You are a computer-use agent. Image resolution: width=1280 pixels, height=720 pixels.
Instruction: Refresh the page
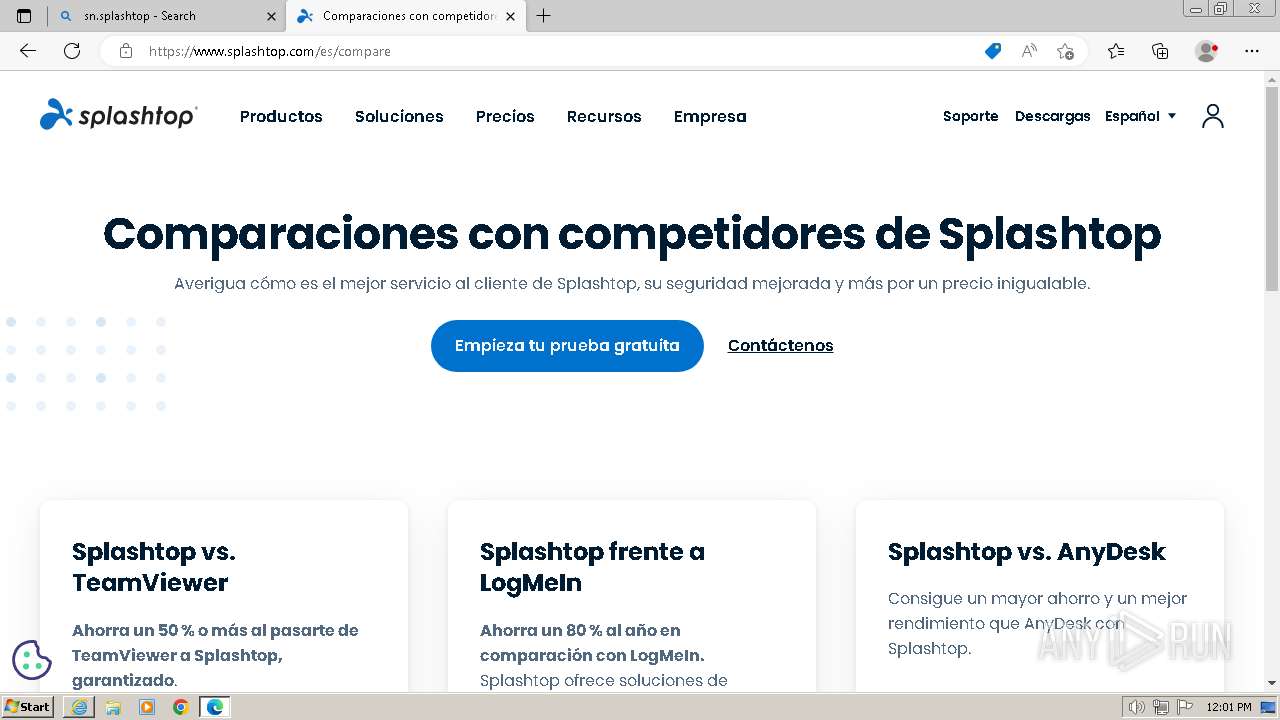click(x=72, y=51)
